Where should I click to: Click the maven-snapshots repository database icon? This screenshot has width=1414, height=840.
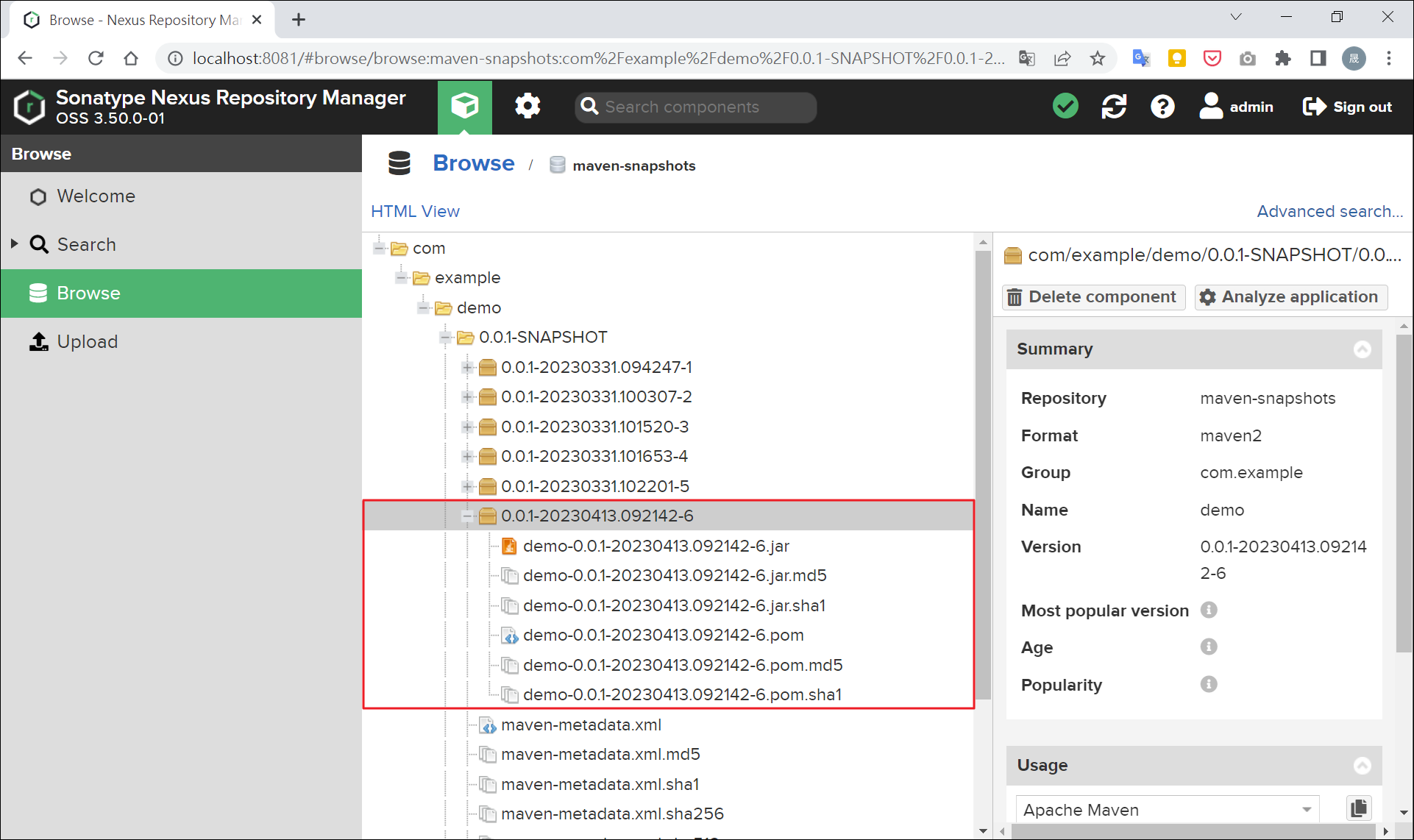[x=557, y=165]
